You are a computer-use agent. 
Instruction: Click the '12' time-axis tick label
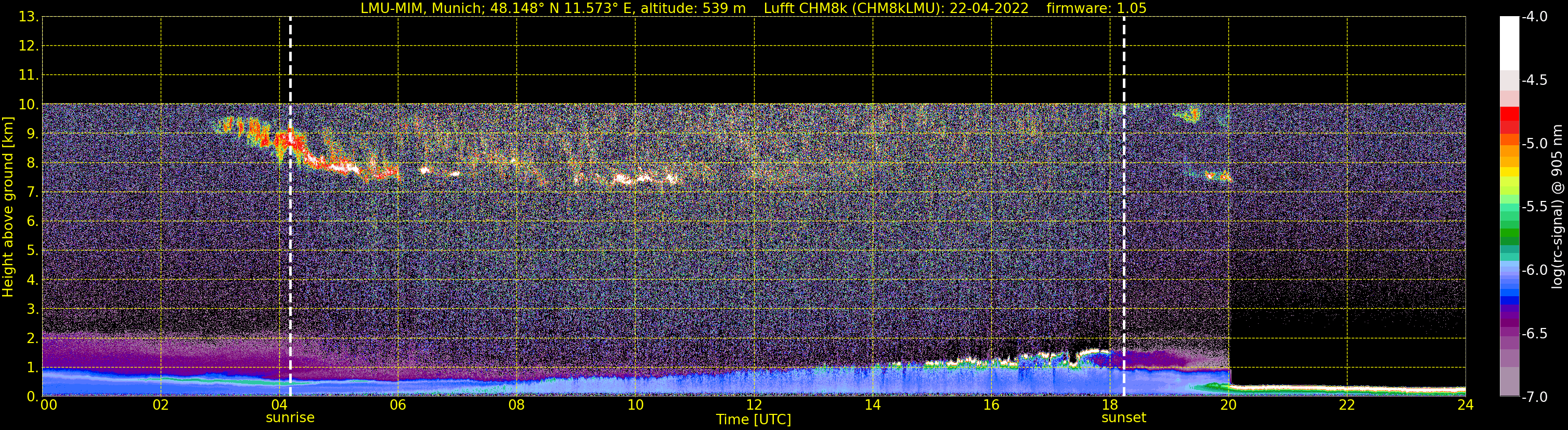(754, 404)
